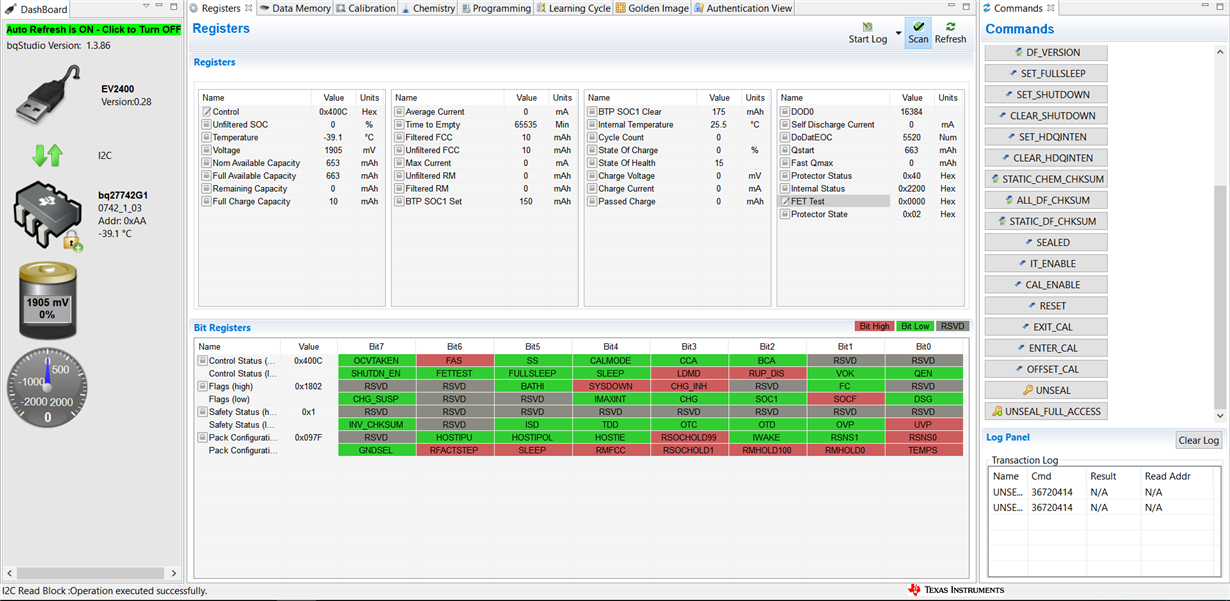Click the Protector Status register icon
Screen dimensions: 1230x601
tap(785, 176)
